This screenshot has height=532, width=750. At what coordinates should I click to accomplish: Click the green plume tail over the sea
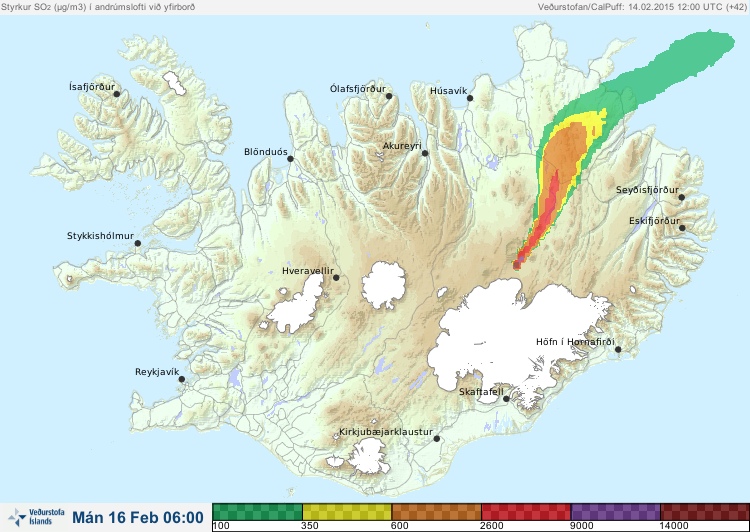tap(684, 62)
